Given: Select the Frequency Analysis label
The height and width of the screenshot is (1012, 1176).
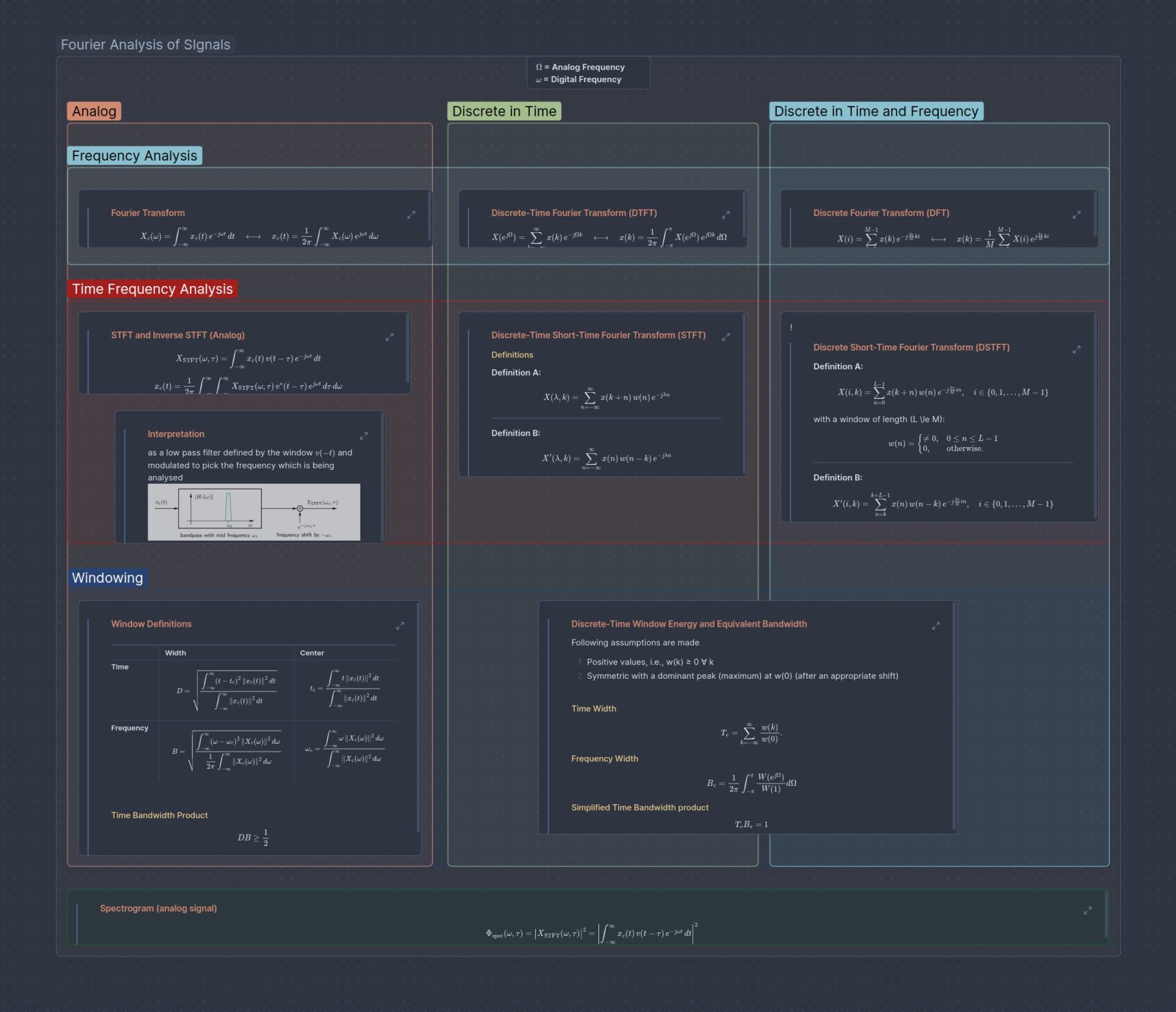Looking at the screenshot, I should pos(135,156).
